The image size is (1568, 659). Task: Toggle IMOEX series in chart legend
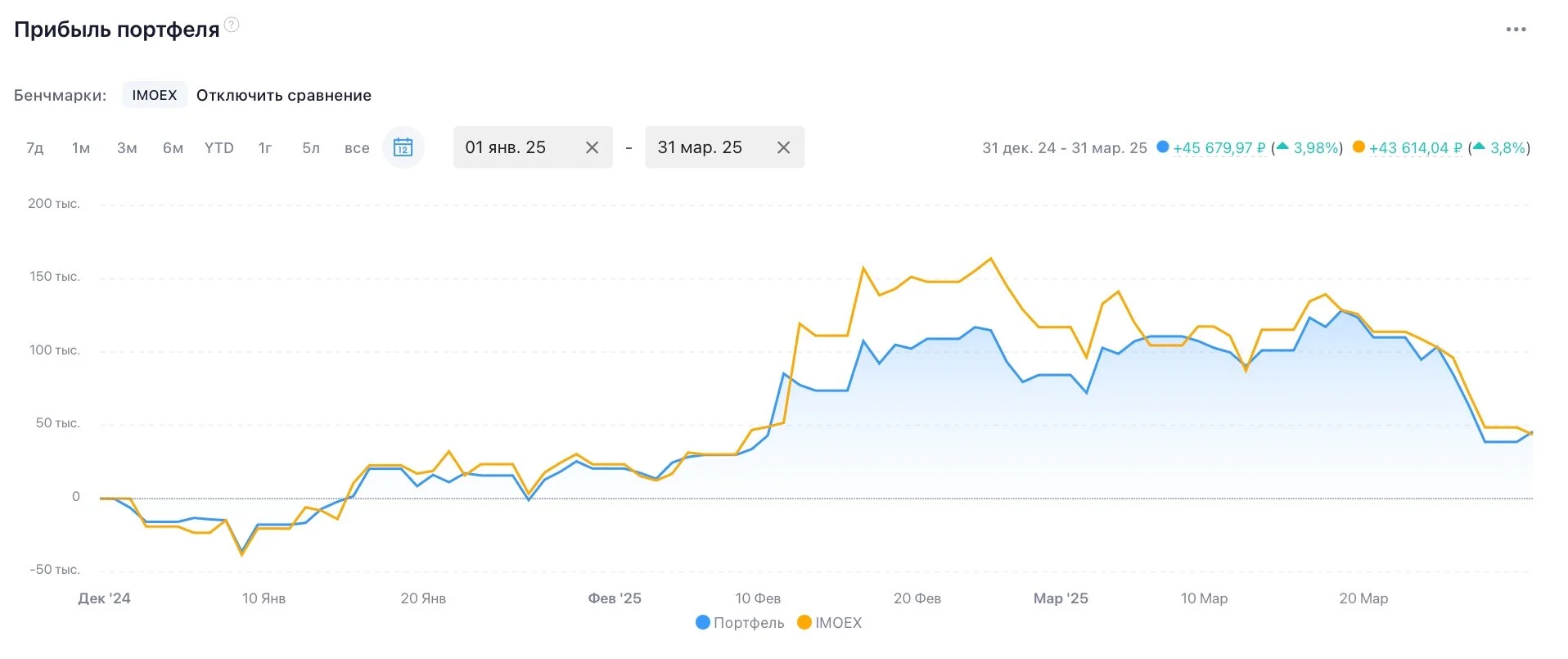(829, 622)
